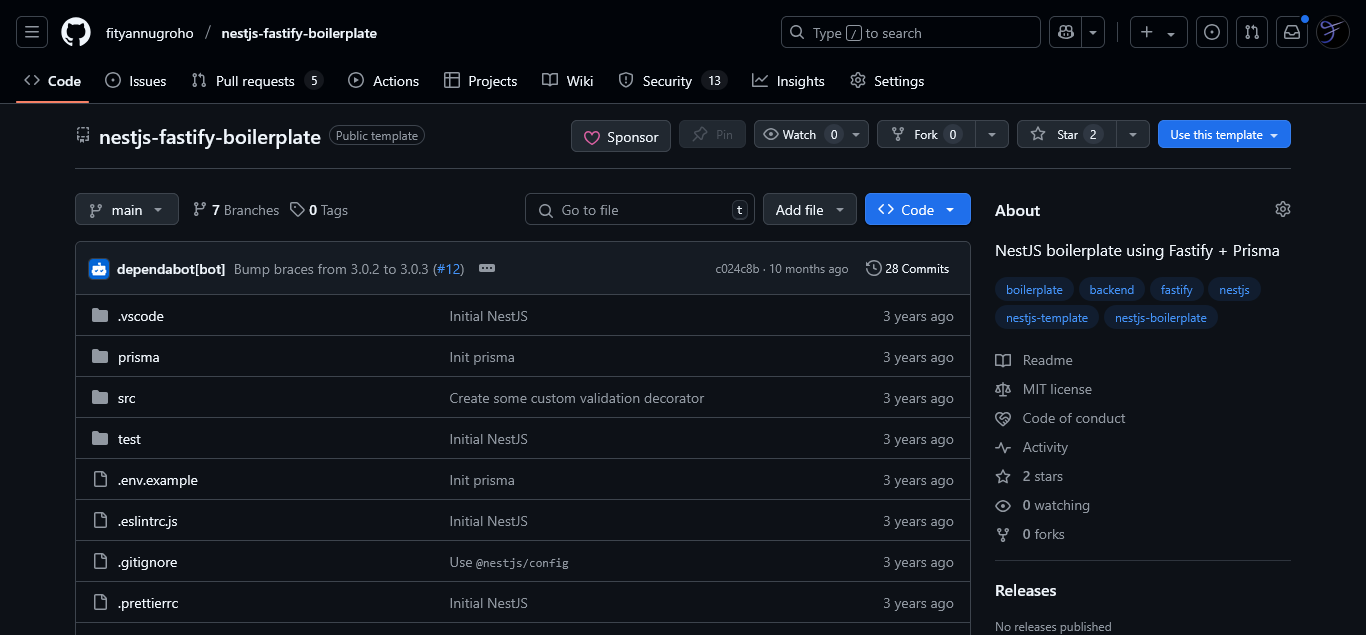Select the nestjs topic tag
1366x635 pixels.
(x=1235, y=289)
